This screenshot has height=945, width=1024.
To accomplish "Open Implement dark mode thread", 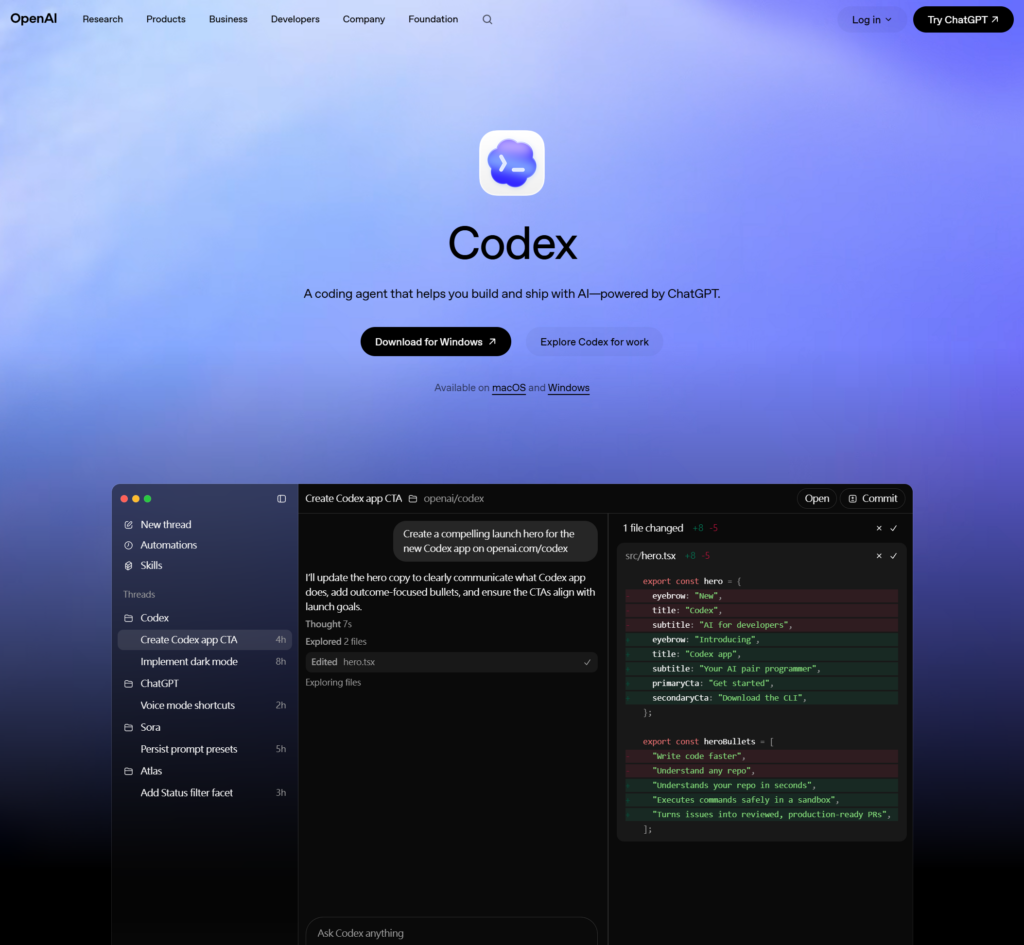I will 204,662.
